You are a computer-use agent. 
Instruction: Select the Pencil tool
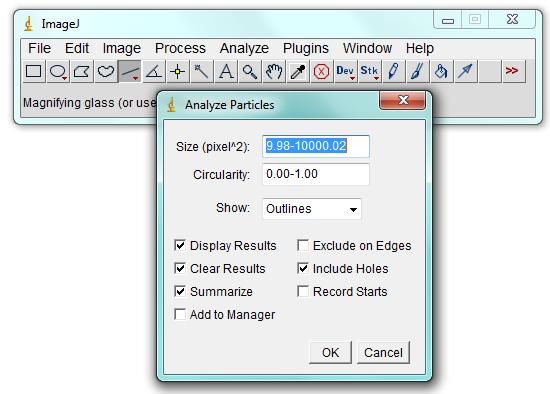click(x=393, y=71)
